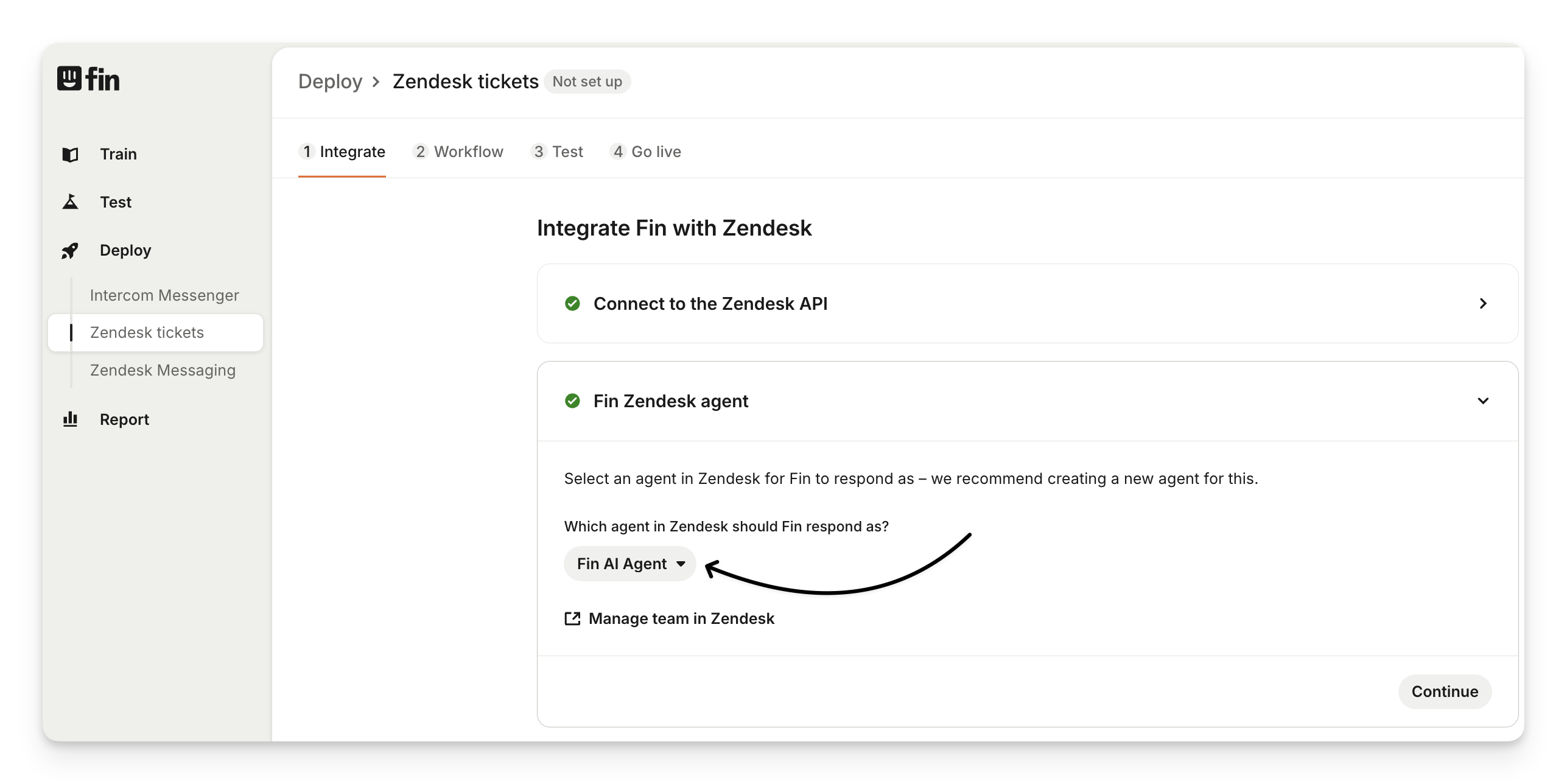
Task: Collapse the Fin Zendesk agent section
Action: [1483, 401]
